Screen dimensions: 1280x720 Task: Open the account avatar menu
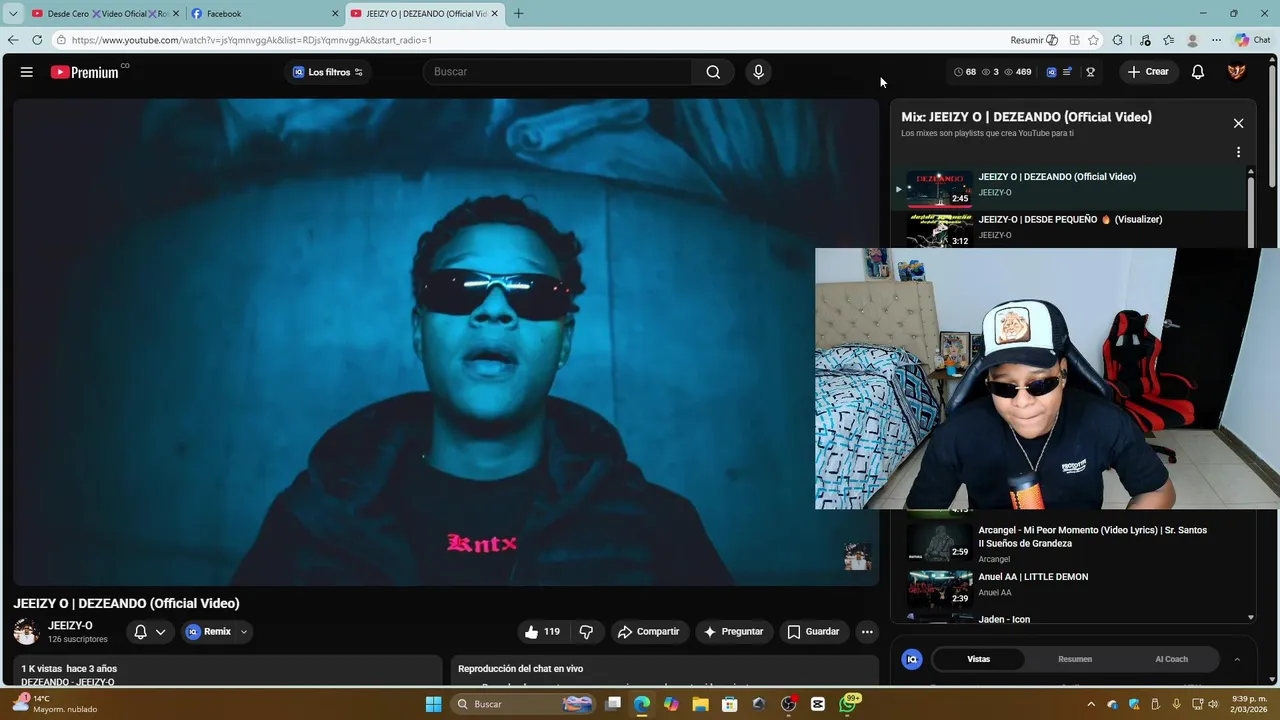[x=1236, y=72]
